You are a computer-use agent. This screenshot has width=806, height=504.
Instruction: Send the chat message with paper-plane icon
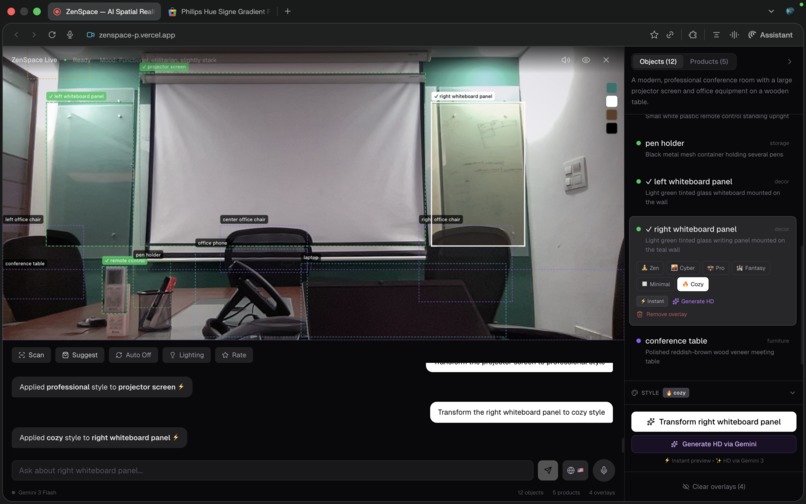pos(547,470)
